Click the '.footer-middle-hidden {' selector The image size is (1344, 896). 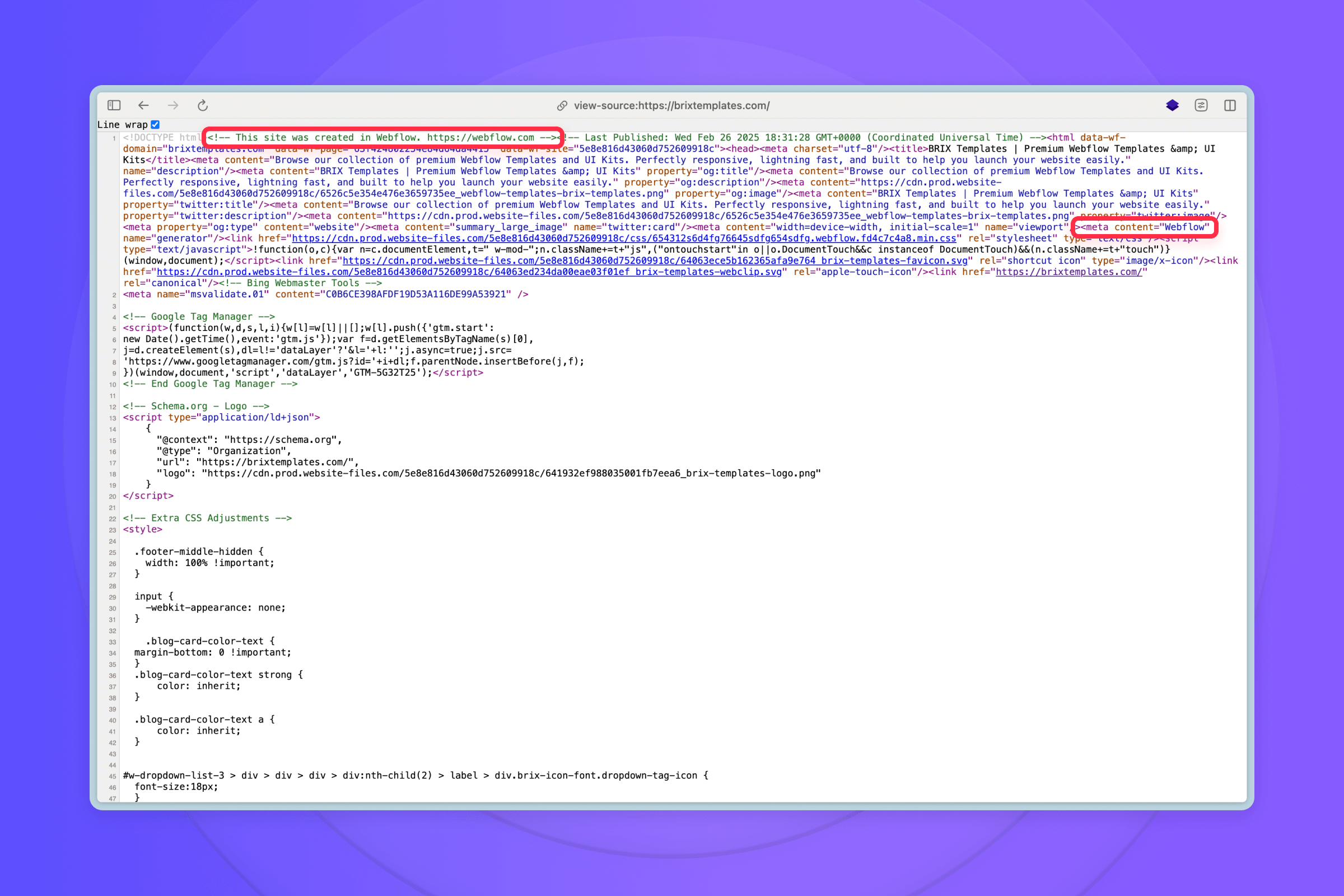(199, 552)
